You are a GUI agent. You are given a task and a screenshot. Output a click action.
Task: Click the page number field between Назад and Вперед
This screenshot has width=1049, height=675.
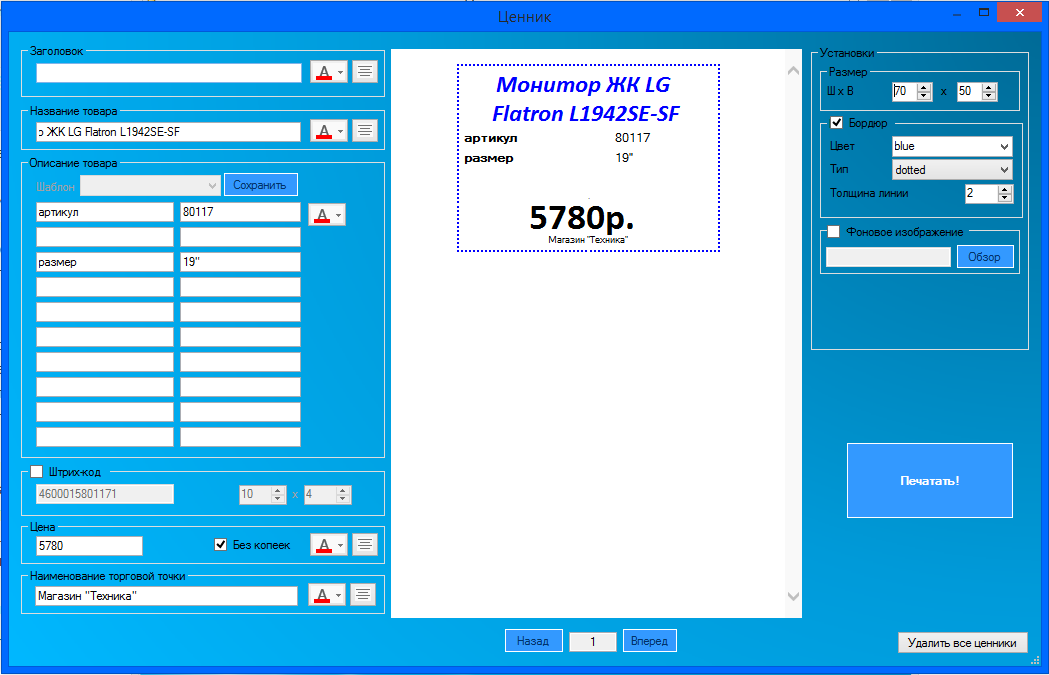click(593, 642)
